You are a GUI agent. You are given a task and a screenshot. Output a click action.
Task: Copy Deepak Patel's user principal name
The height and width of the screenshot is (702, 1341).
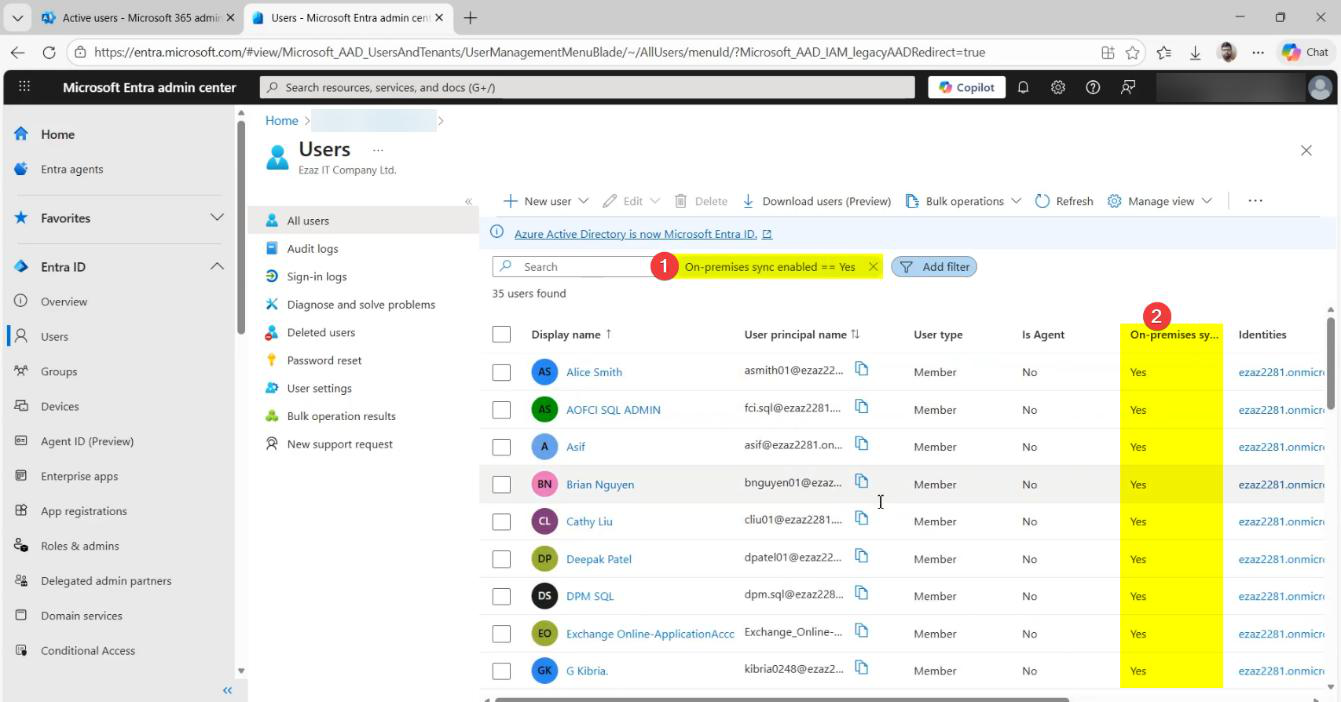click(861, 556)
